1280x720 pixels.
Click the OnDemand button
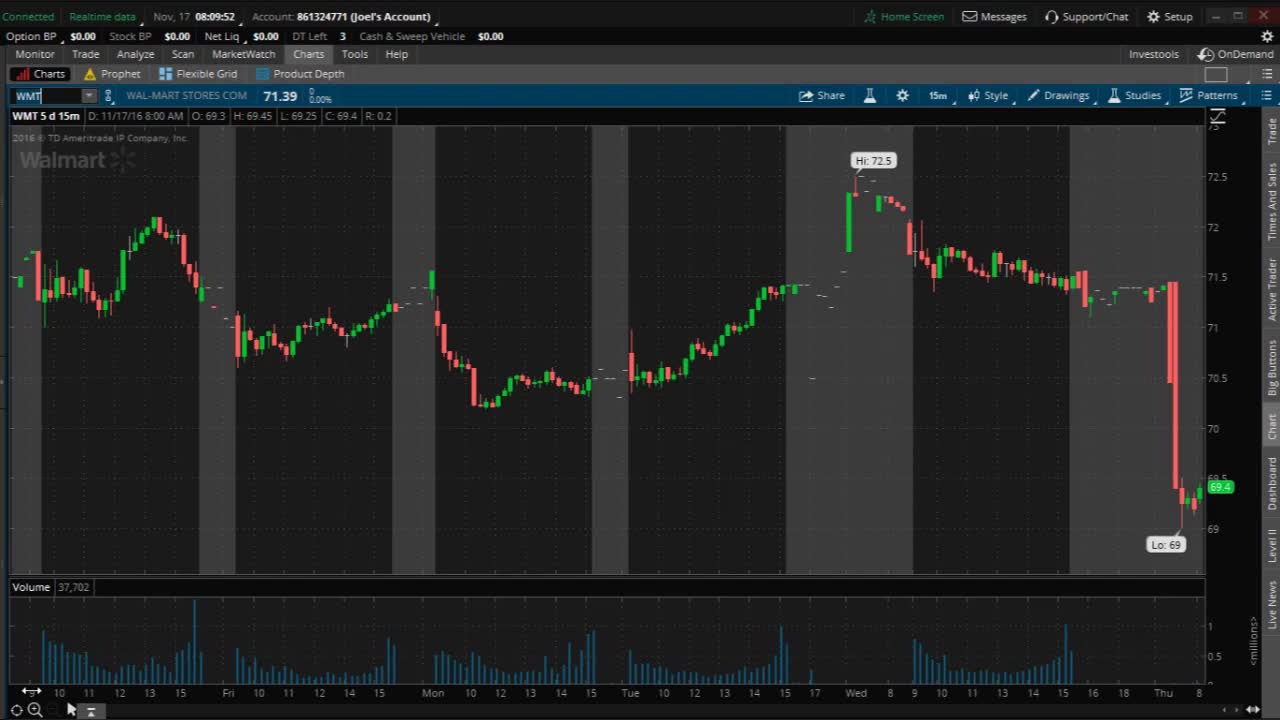pos(1237,54)
